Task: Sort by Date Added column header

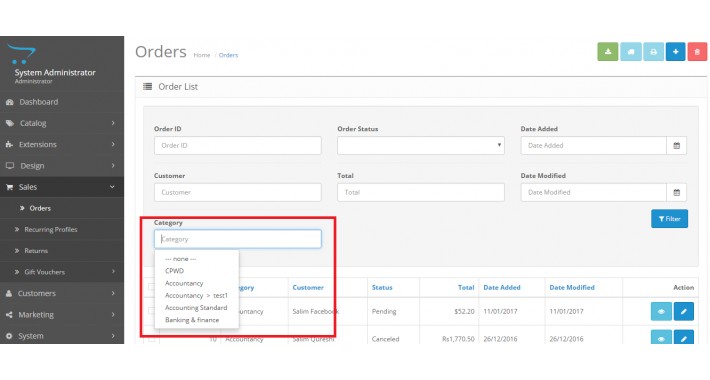Action: coord(502,288)
